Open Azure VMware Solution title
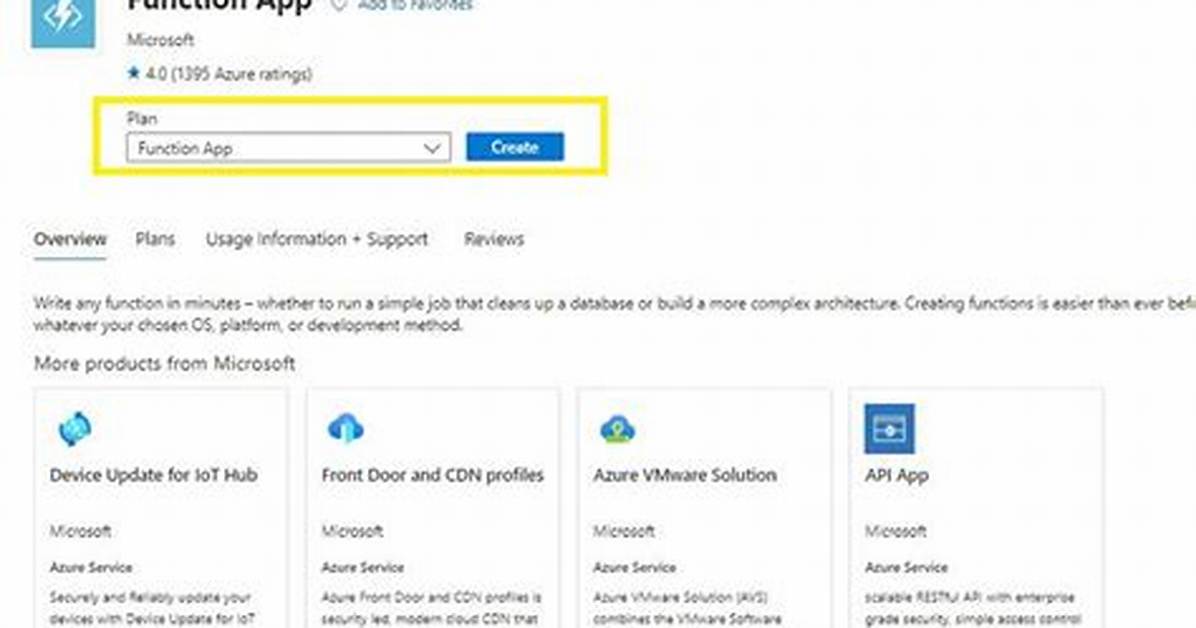 pos(685,475)
